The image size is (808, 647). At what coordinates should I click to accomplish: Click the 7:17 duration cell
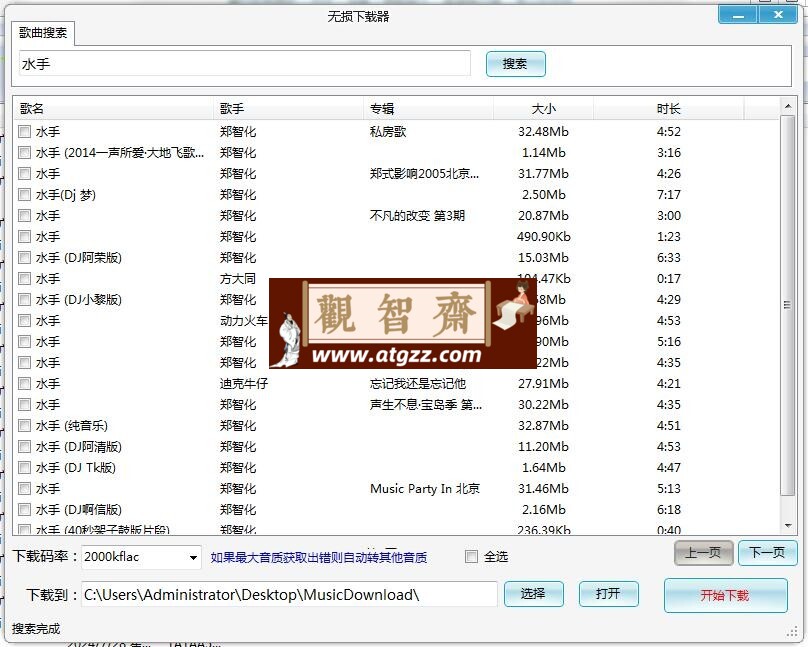tap(668, 195)
